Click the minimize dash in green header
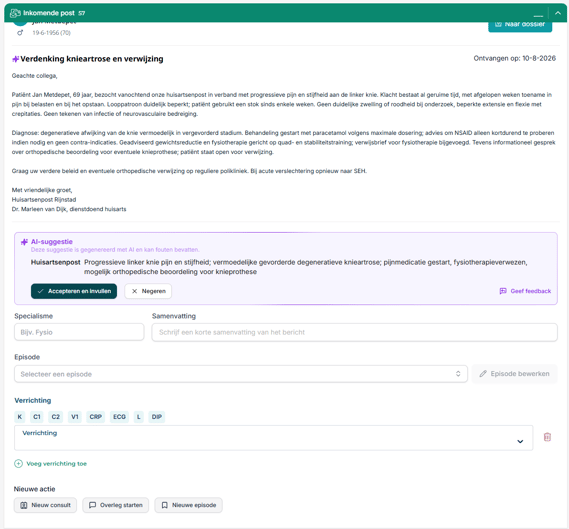The width and height of the screenshot is (569, 529). coord(538,16)
